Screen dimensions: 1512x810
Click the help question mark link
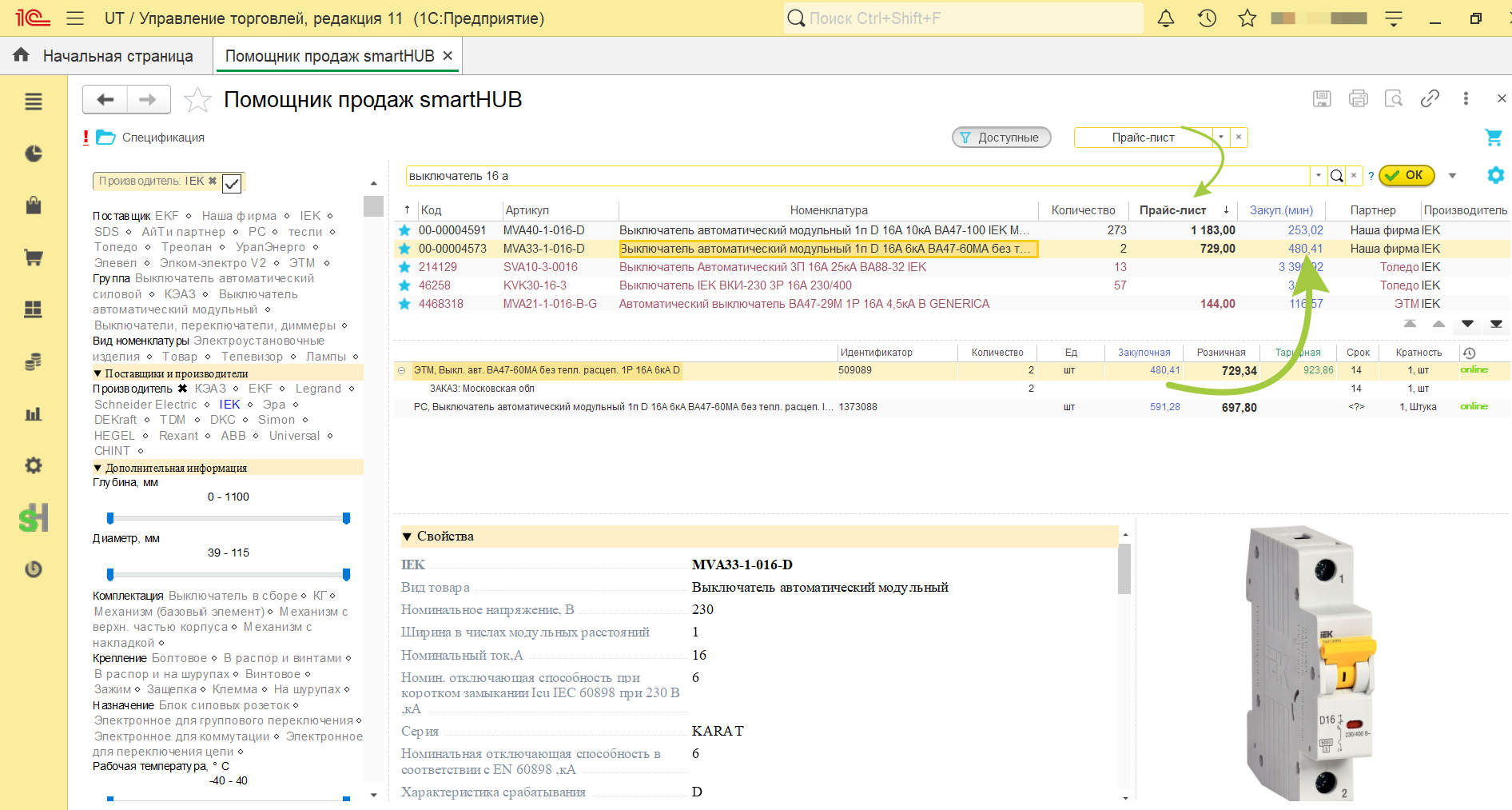(1371, 176)
